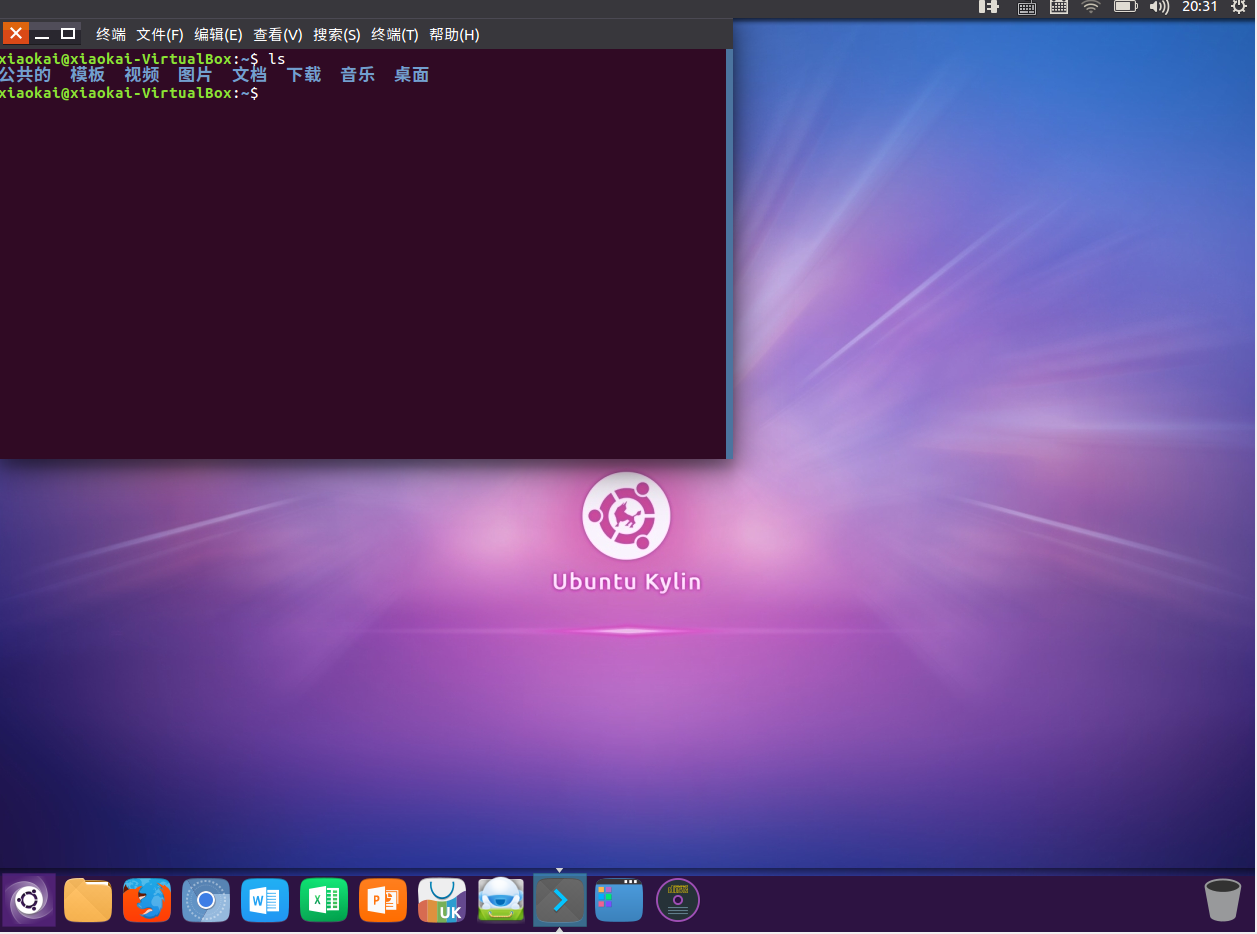Click the 音乐 directory name
The width and height of the screenshot is (1257, 934).
pyautogui.click(x=358, y=75)
